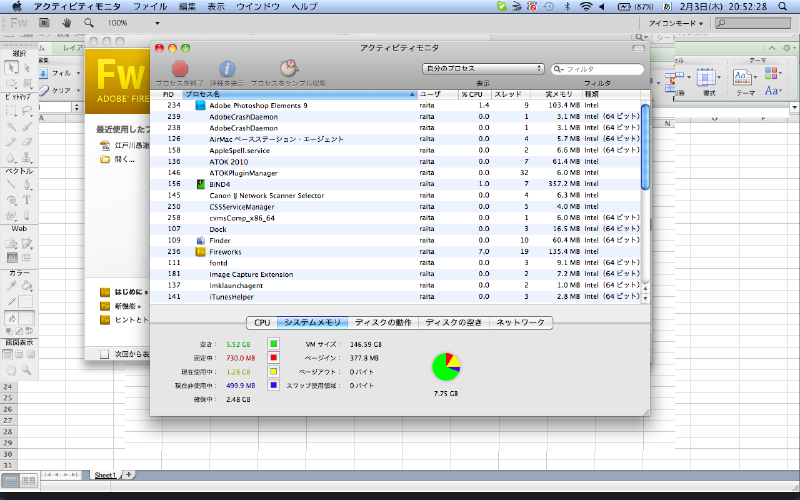Viewport: 800px width, 500px height.
Task: Expand the Excel formula bar dropdown arrow
Action: [x=794, y=107]
